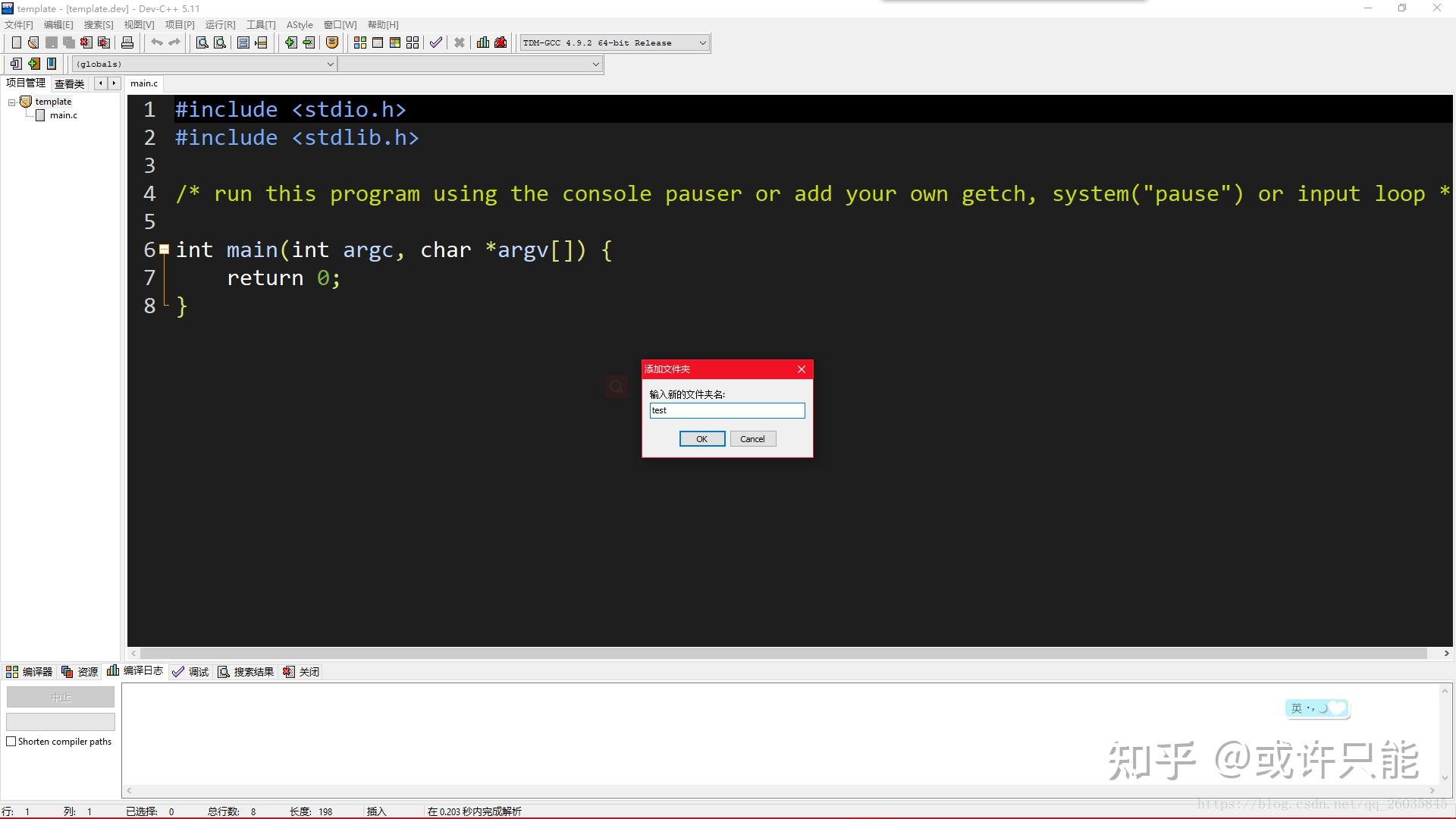Rebuild all project files
Screen dimensions: 1456x819
click(x=412, y=42)
